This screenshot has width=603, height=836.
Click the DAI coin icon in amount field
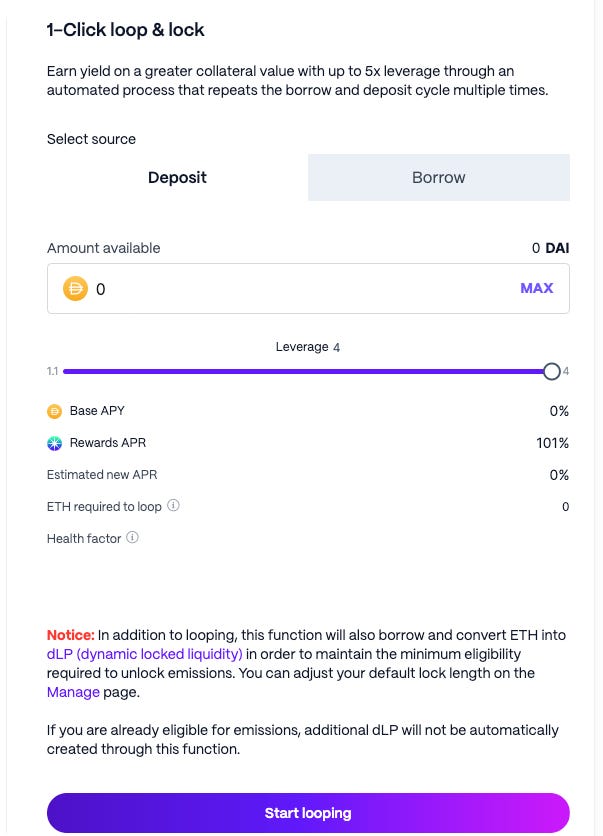(75, 288)
